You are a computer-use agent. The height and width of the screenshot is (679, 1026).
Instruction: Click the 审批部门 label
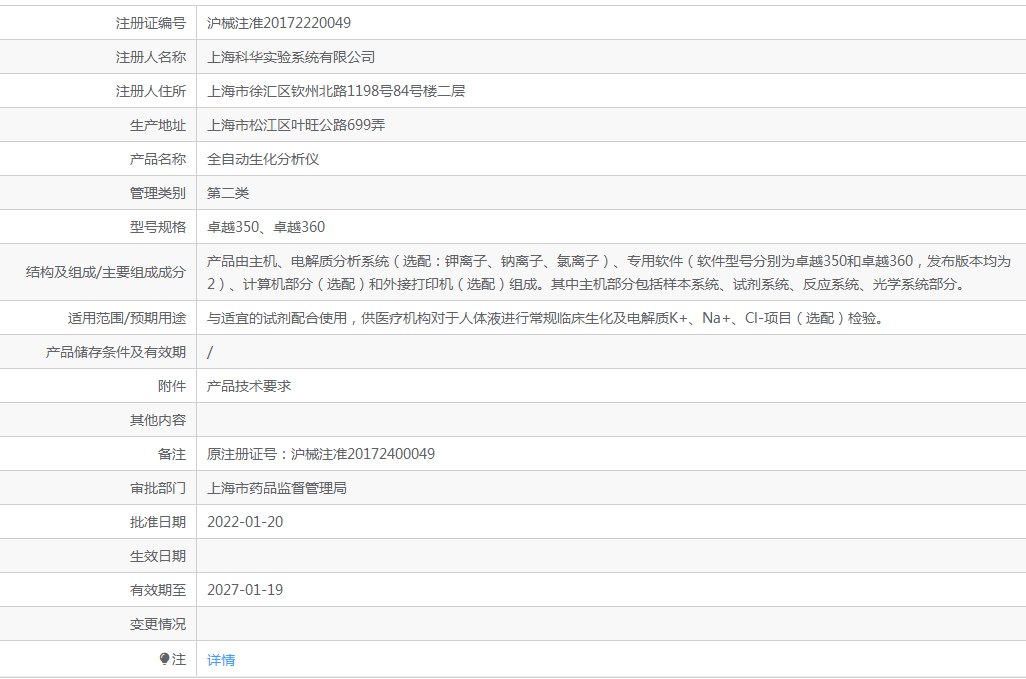(x=158, y=488)
